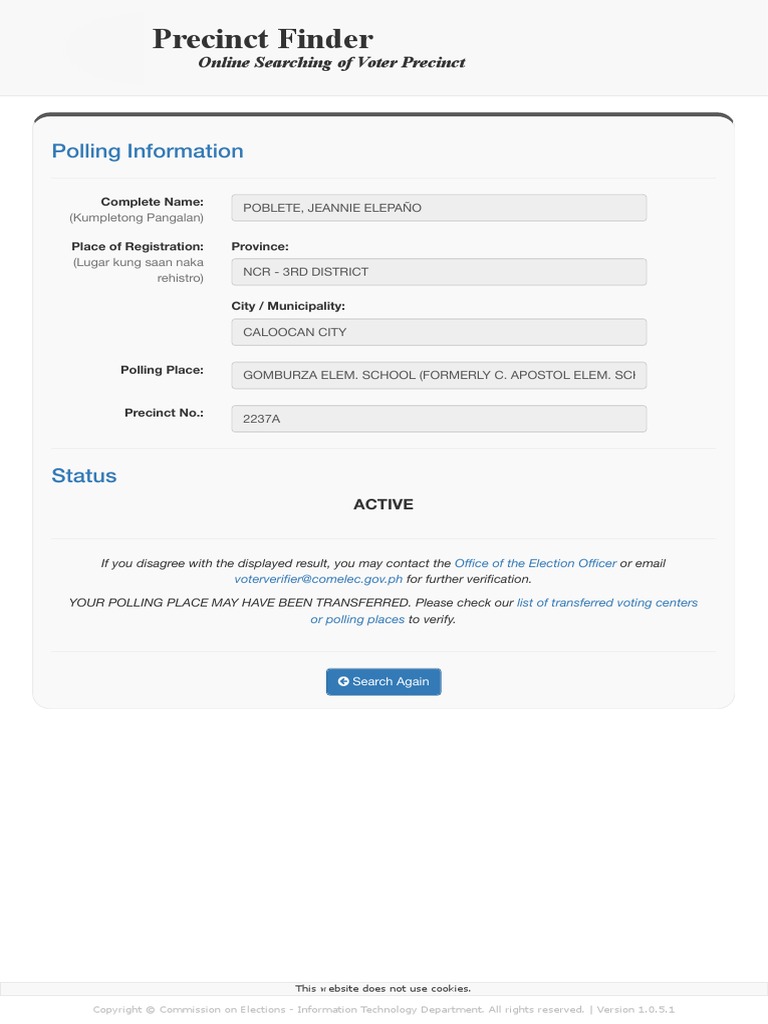Screen dimensions: 768x1024
Task: Open list of transferred voting centers link
Action: coord(607,603)
